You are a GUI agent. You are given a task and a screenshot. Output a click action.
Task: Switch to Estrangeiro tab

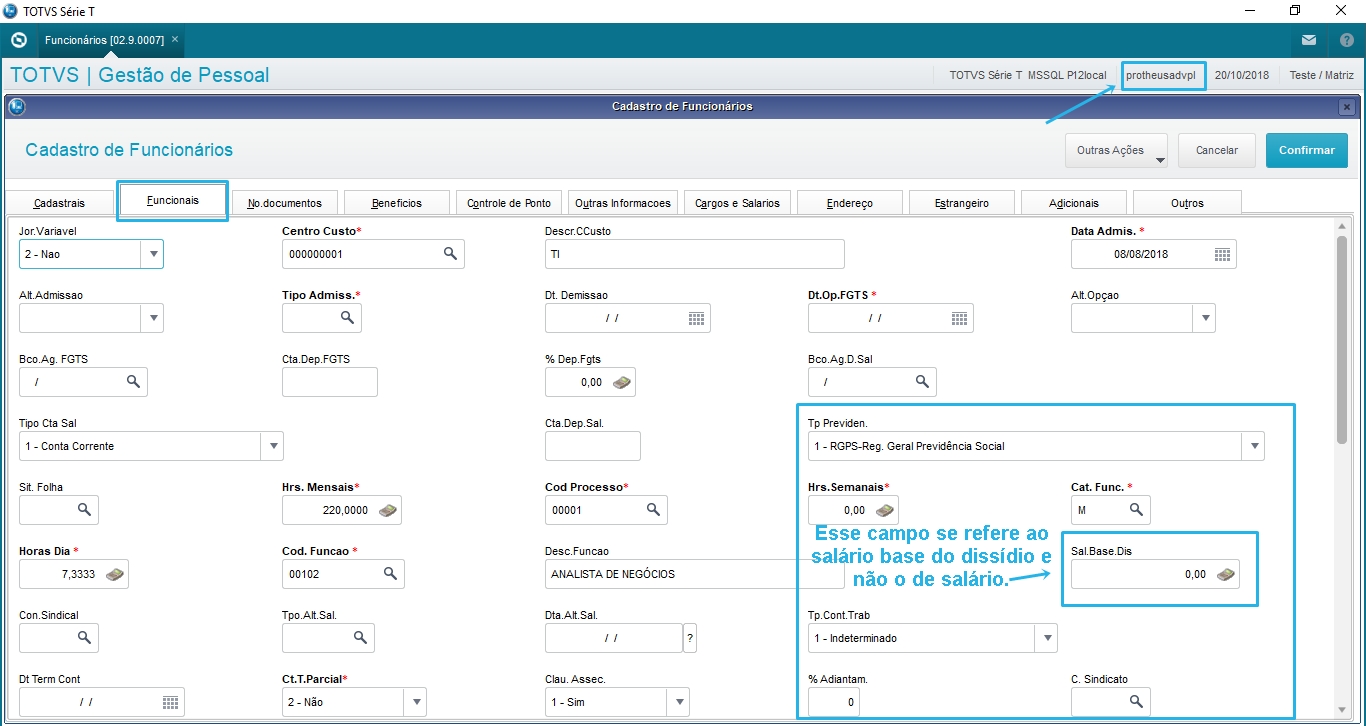click(x=962, y=203)
